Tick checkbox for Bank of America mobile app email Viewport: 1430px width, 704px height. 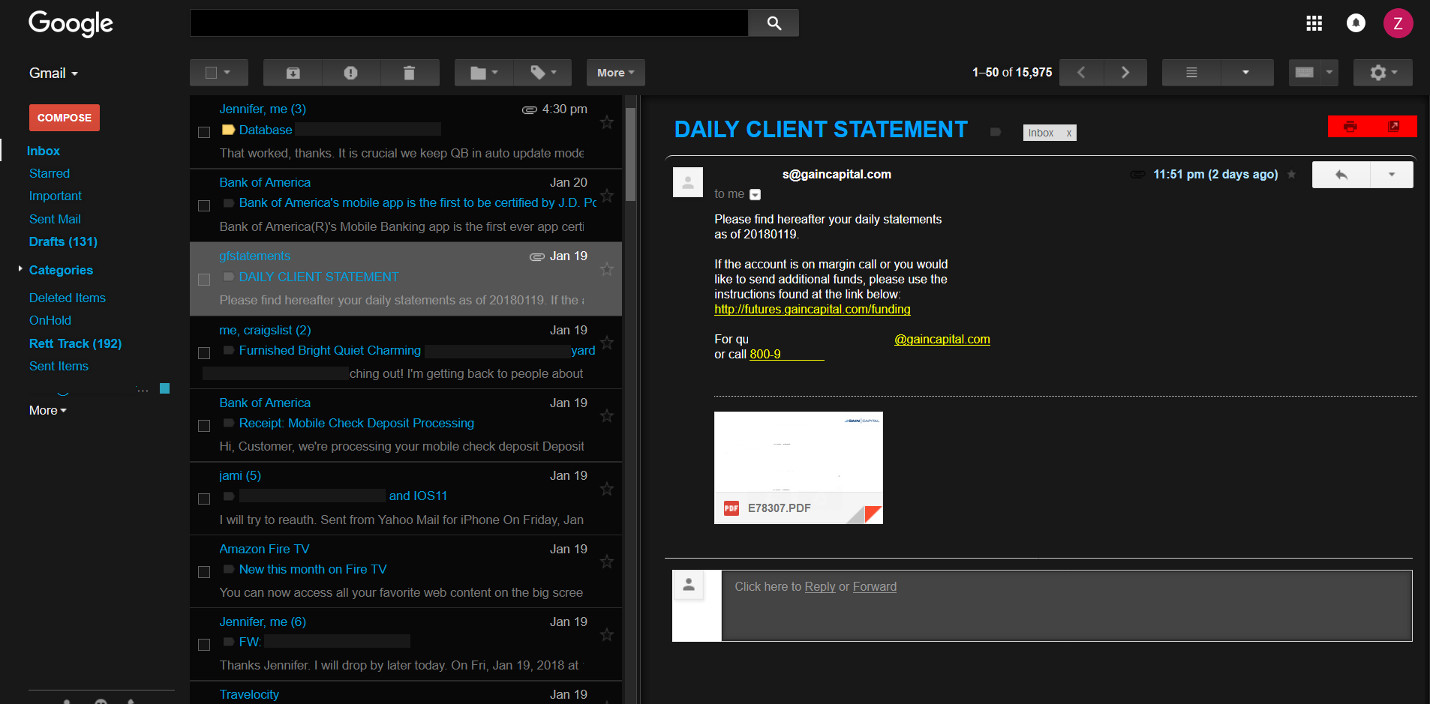tap(204, 205)
